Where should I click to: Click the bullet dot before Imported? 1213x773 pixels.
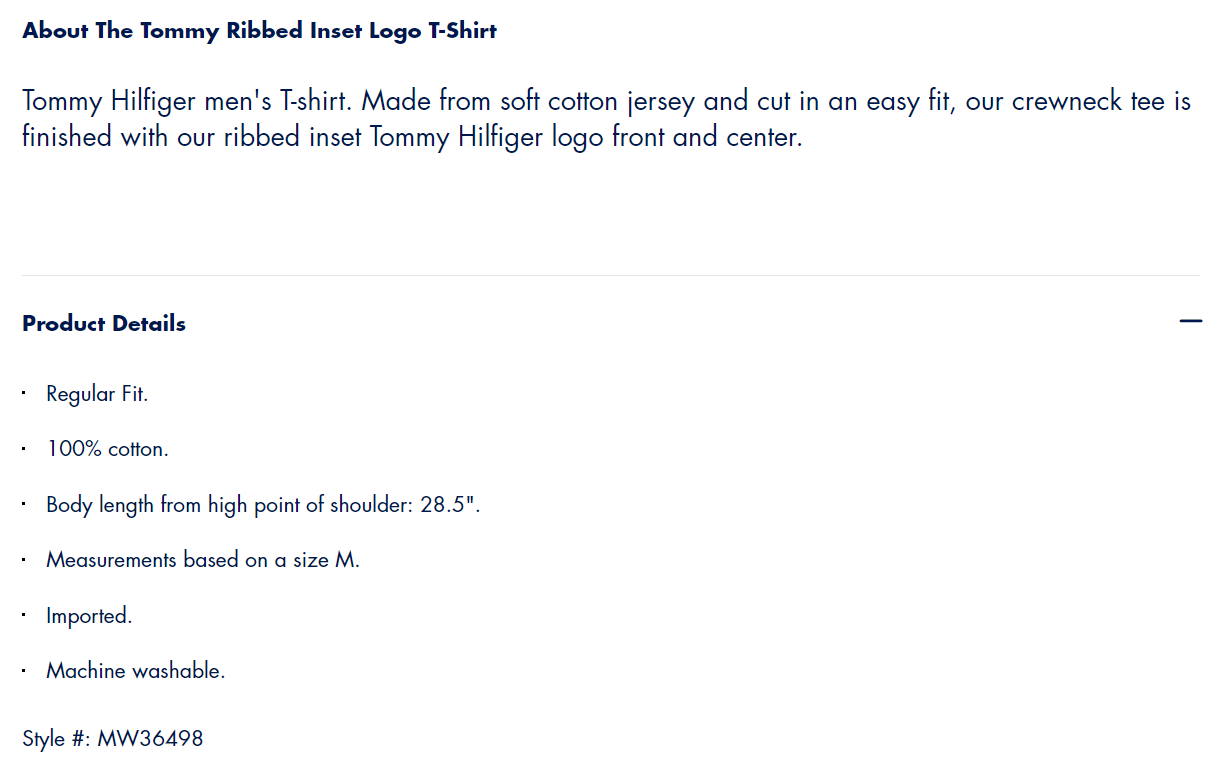pyautogui.click(x=24, y=615)
